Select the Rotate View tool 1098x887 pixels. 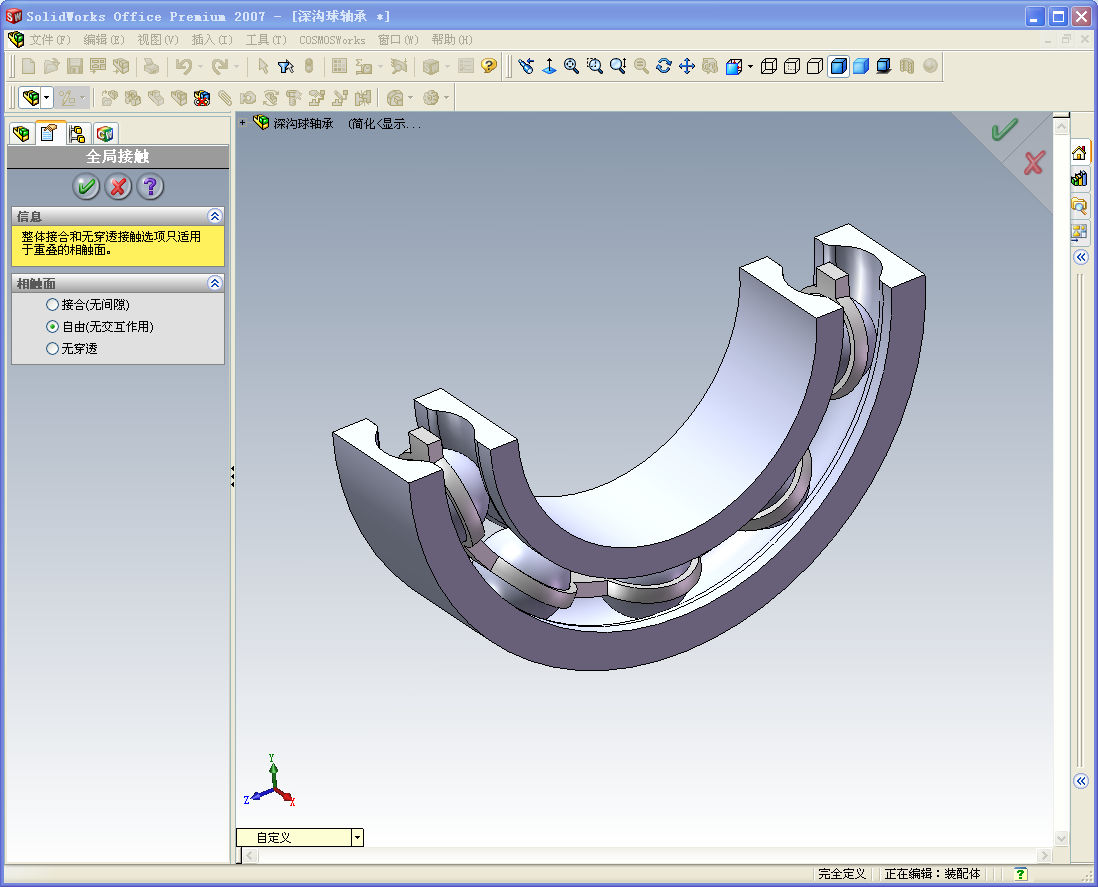[x=664, y=66]
